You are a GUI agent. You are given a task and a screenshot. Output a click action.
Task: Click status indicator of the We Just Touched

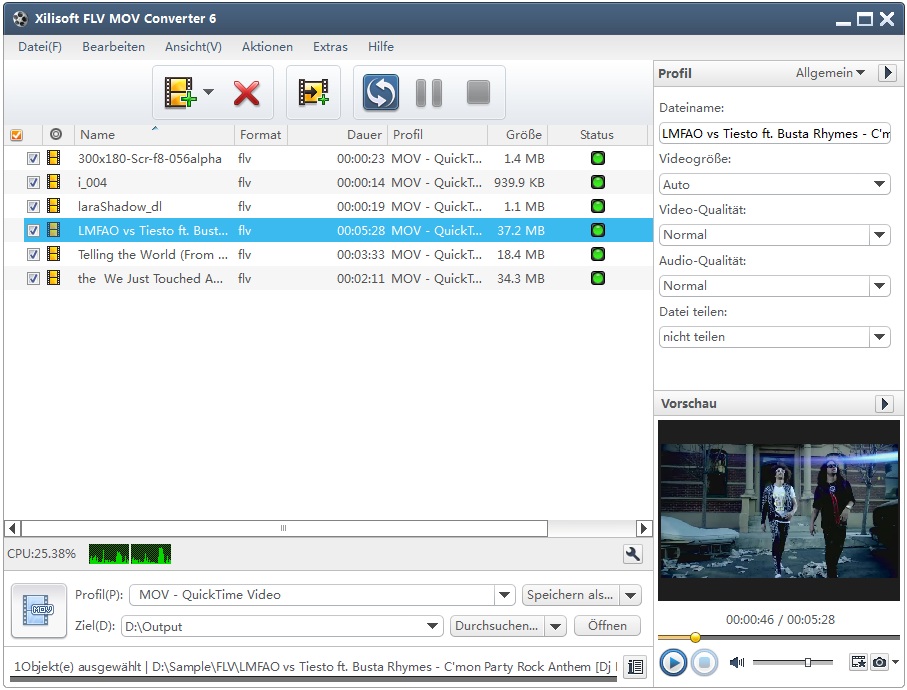[598, 278]
